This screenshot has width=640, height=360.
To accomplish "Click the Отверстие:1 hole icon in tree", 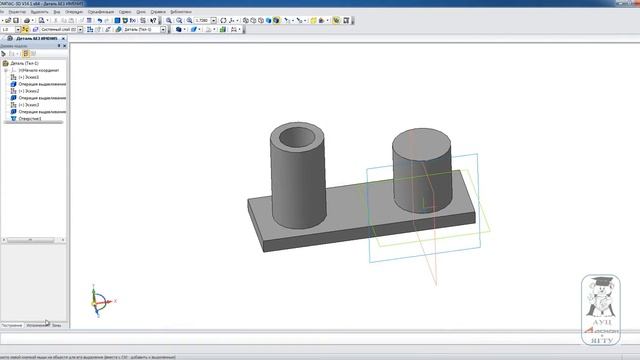I will point(13,118).
